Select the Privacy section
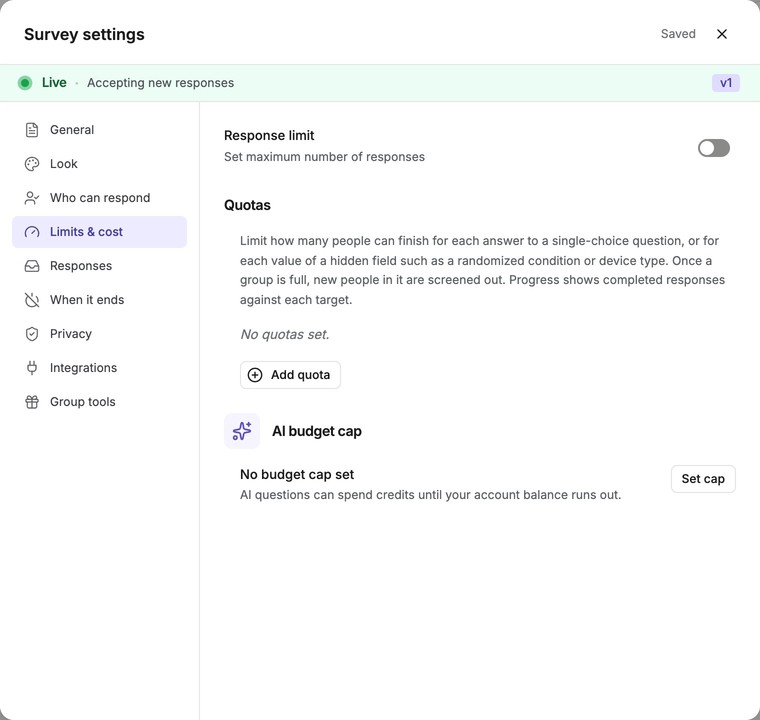 (x=99, y=334)
